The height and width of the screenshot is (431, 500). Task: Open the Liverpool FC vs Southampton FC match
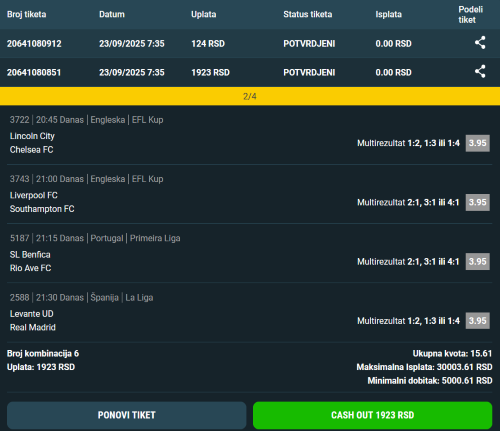42,202
